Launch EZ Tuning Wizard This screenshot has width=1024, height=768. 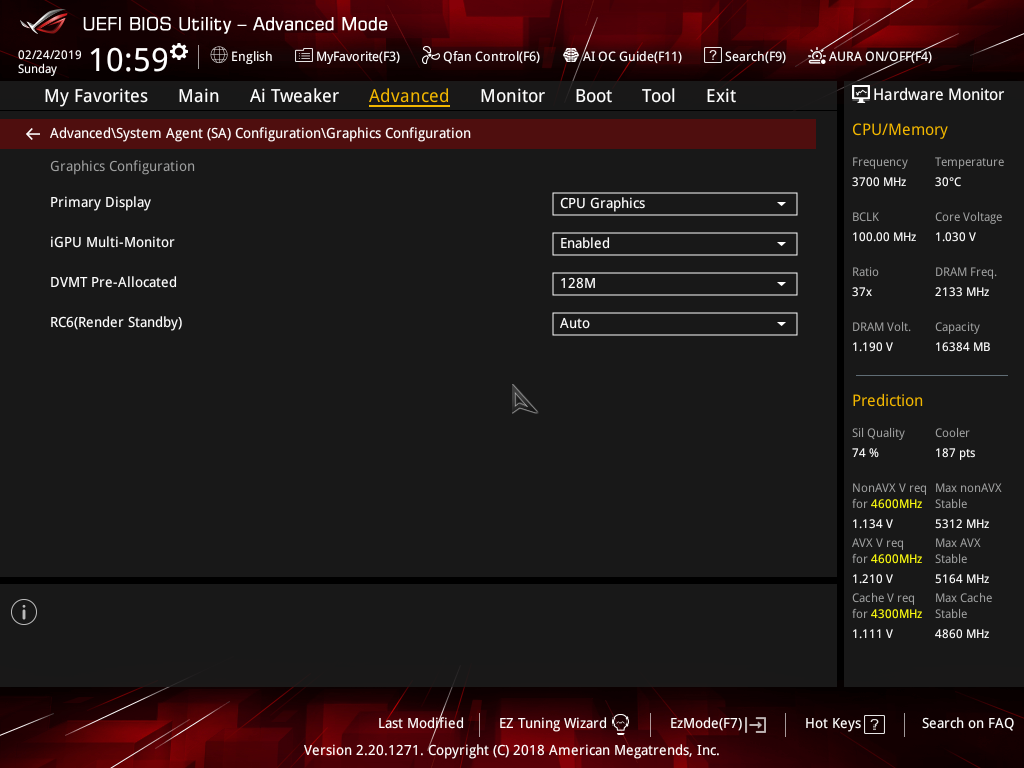click(x=564, y=724)
